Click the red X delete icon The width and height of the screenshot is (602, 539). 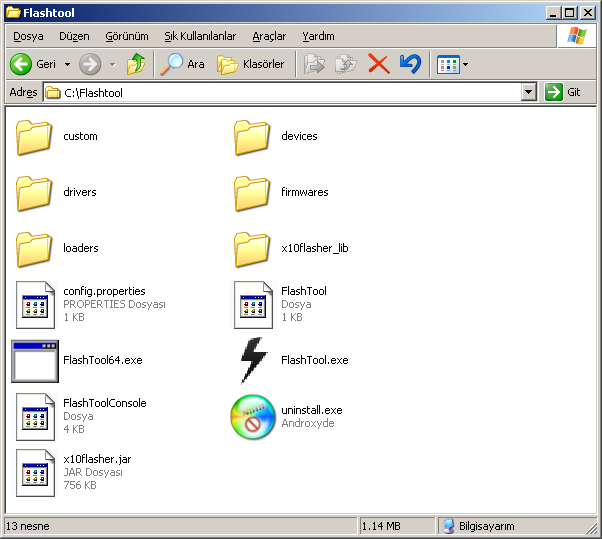[x=379, y=64]
